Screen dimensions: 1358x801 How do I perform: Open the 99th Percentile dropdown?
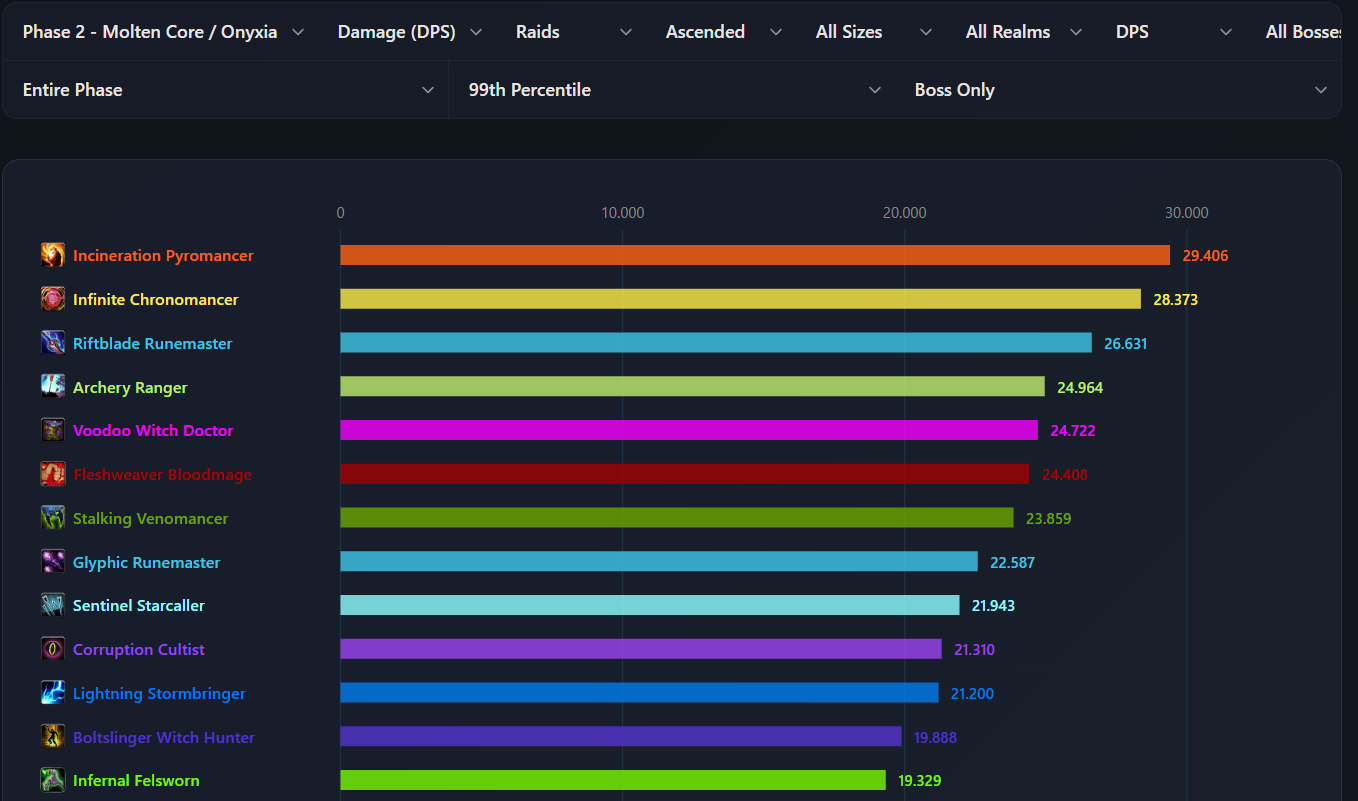[675, 90]
